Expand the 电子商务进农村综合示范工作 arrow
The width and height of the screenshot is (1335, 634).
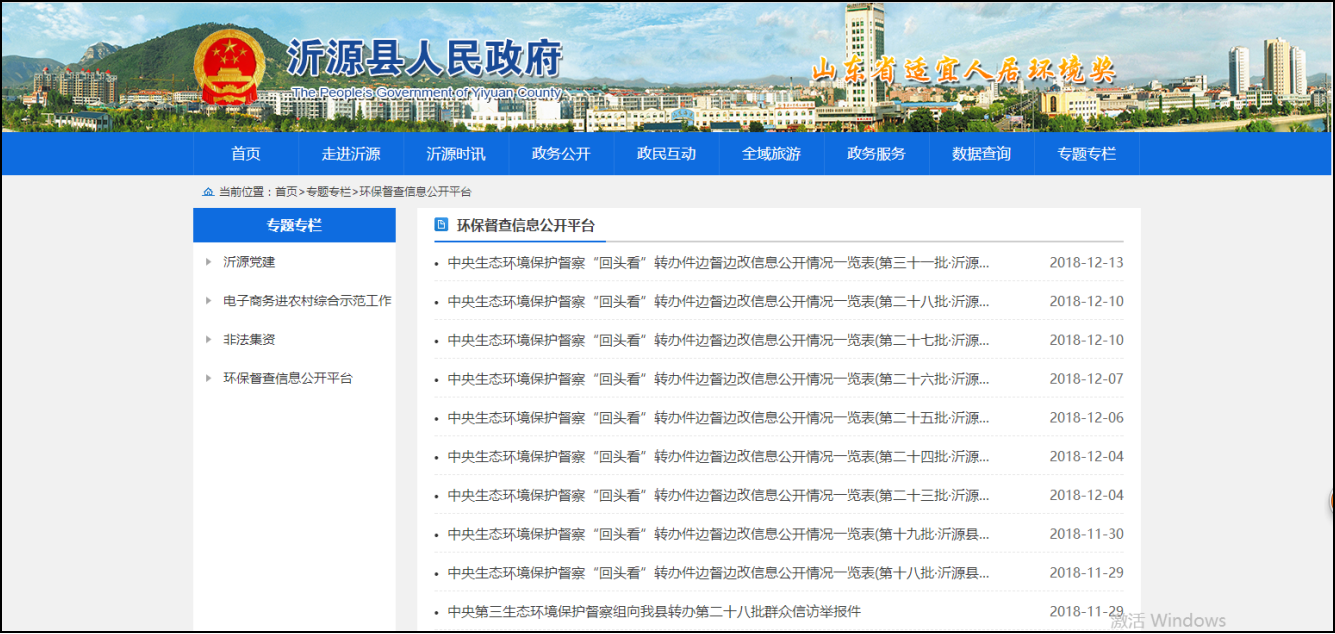pyautogui.click(x=208, y=301)
